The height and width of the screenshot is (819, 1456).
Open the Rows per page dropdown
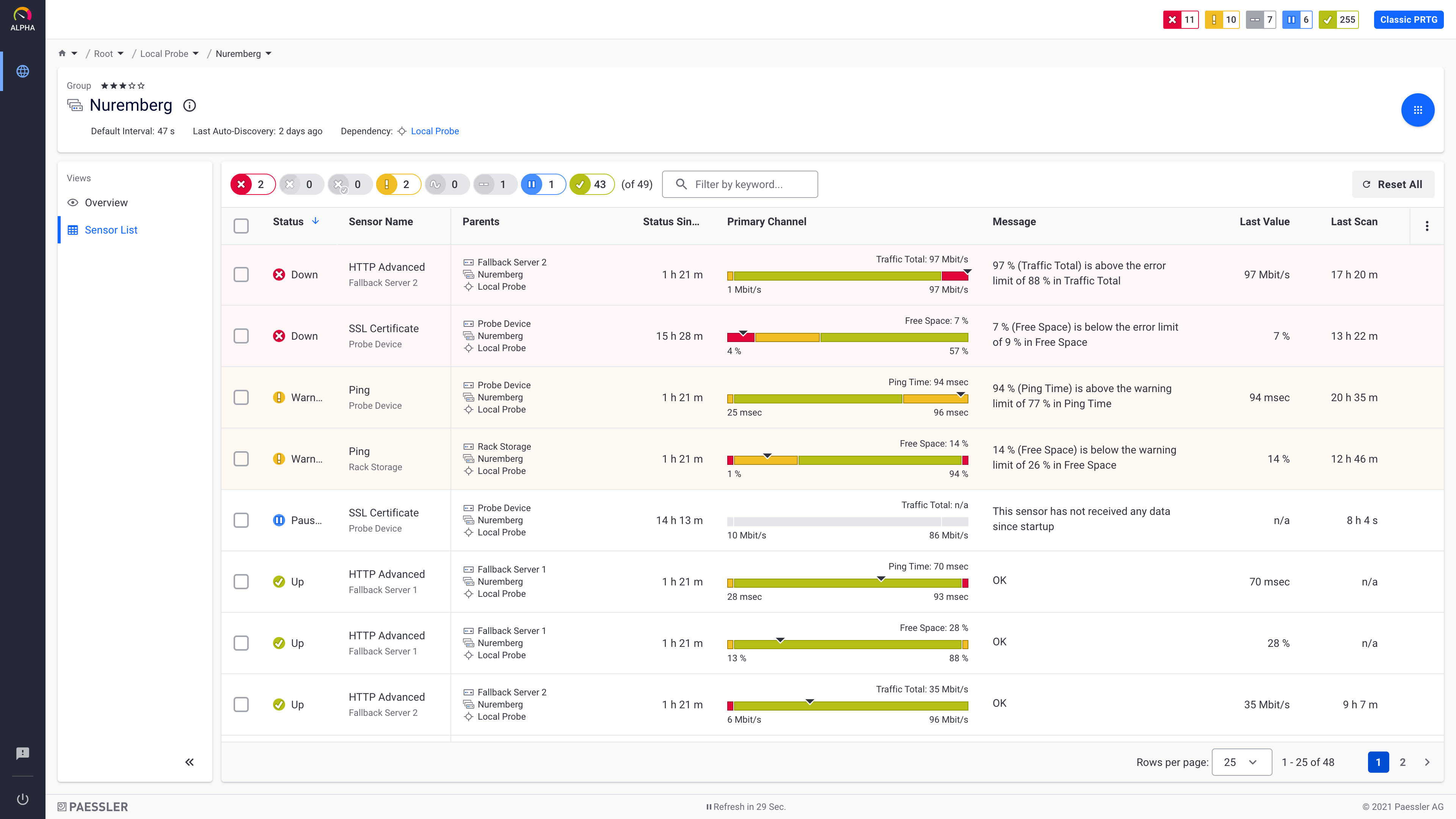tap(1241, 762)
